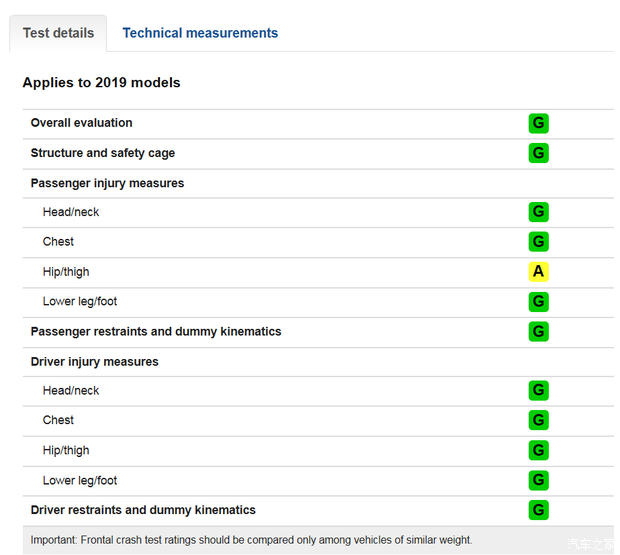The height and width of the screenshot is (555, 620).
Task: Click the G rating for driver Hip/thigh
Action: (538, 451)
